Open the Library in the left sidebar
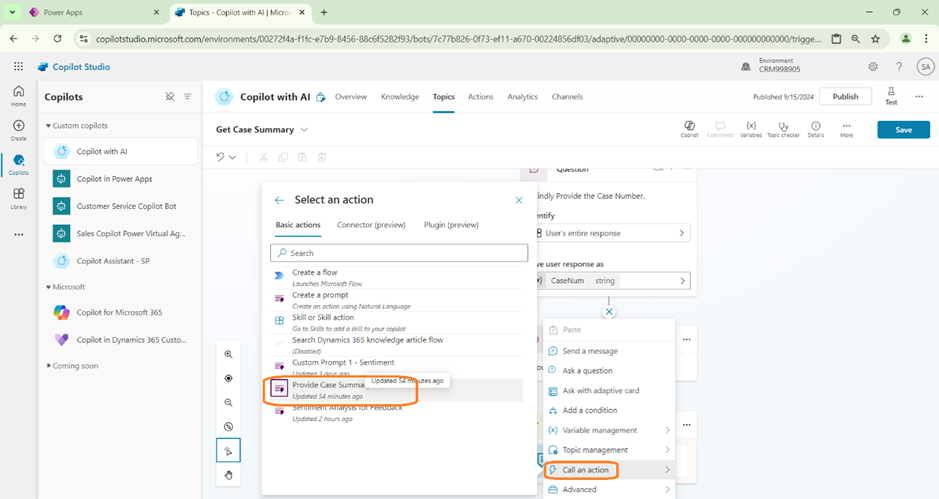 (18, 198)
